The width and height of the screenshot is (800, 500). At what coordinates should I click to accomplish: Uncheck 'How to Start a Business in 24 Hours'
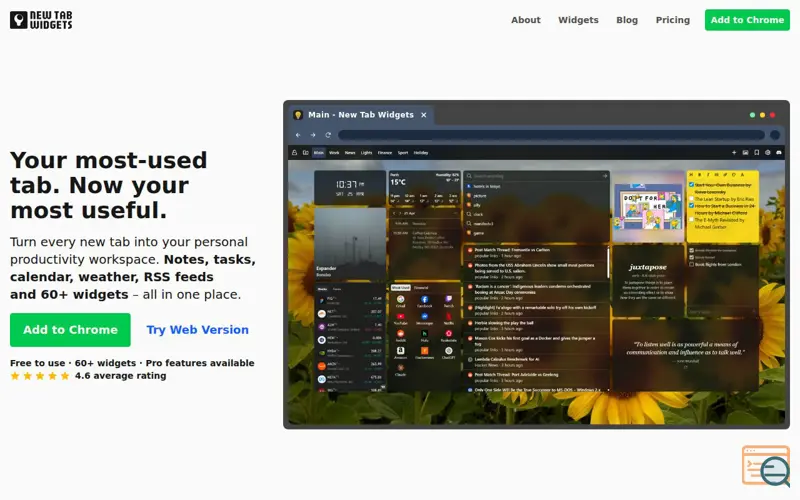[691, 206]
